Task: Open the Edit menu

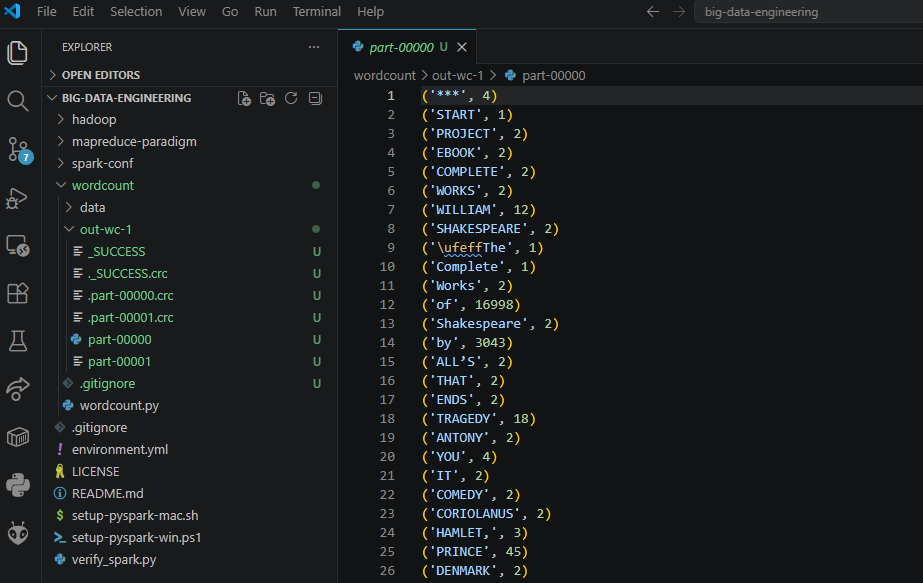Action: pos(83,12)
